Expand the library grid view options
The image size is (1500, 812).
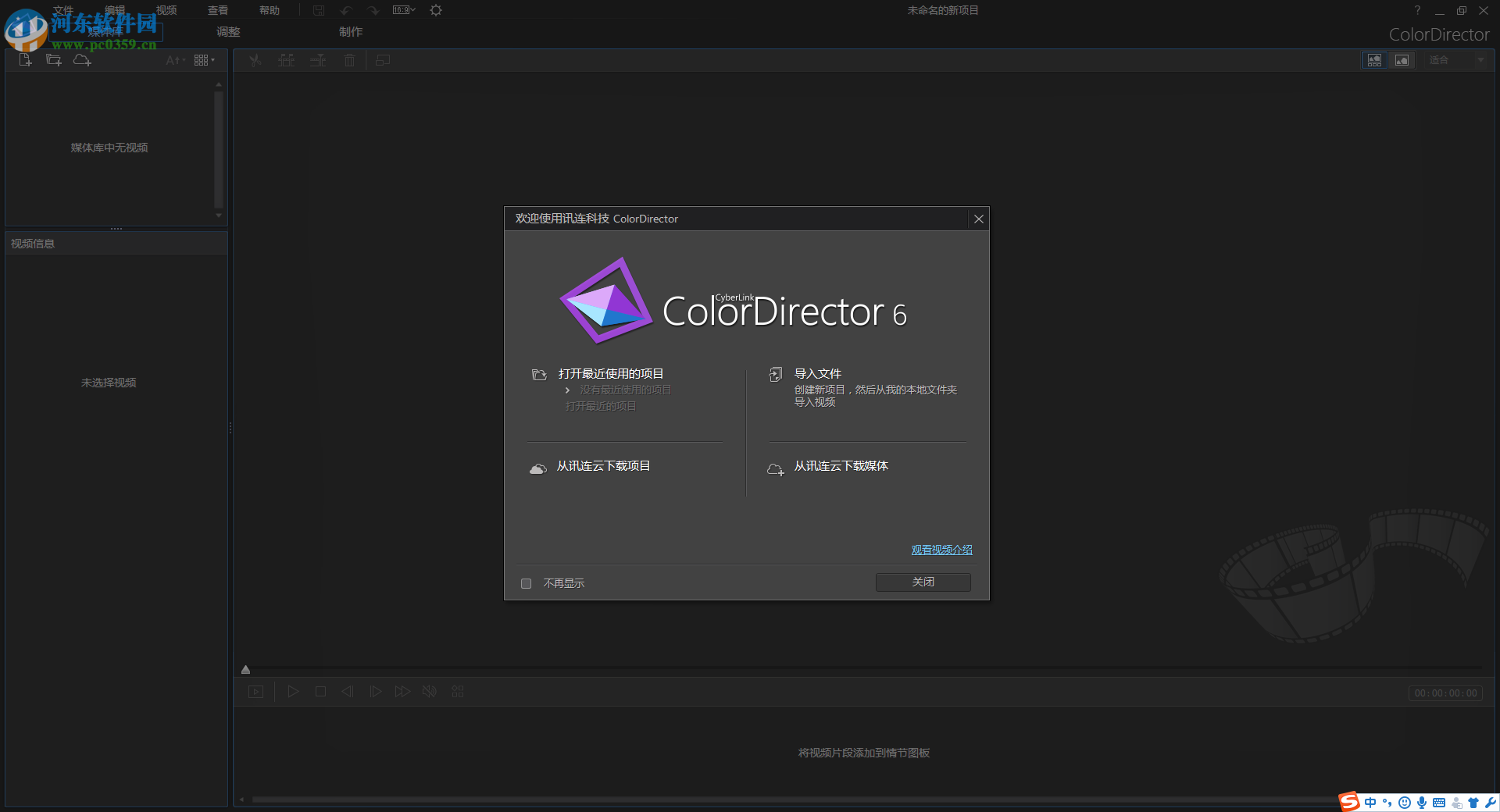point(203,59)
